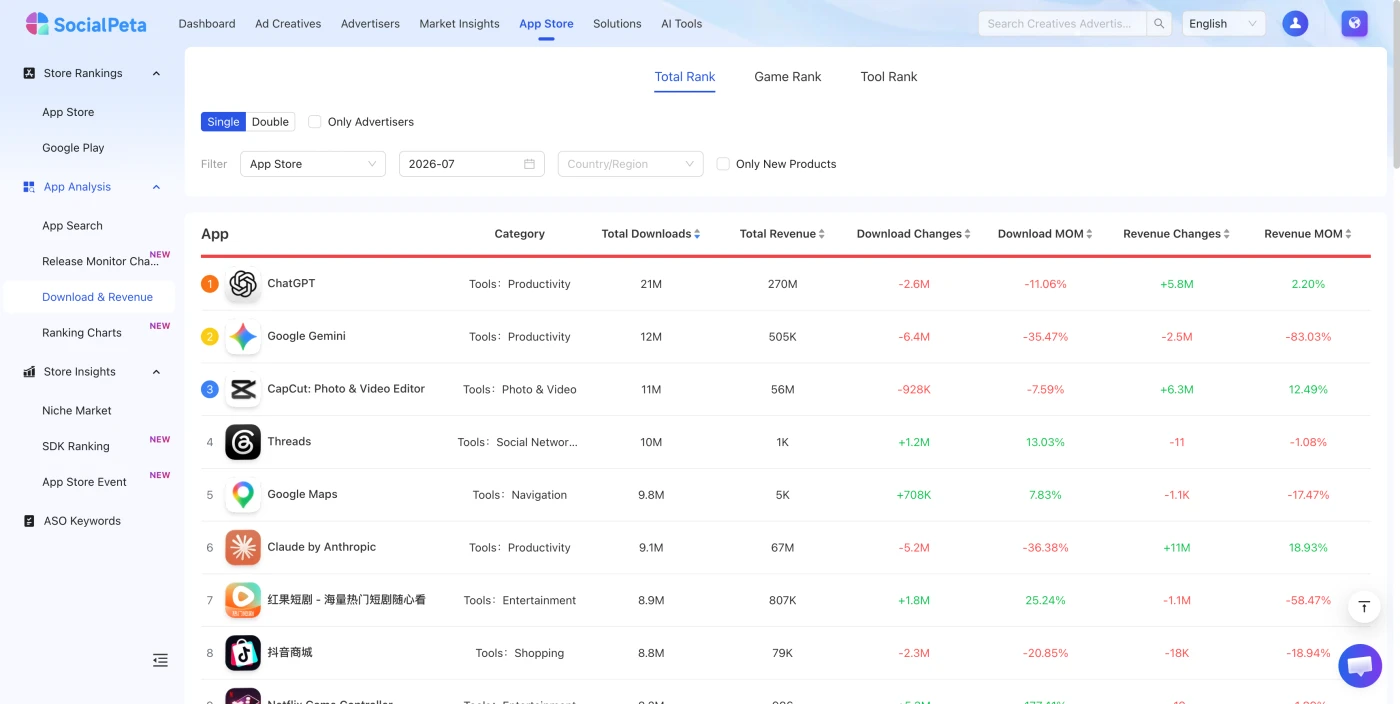Click the ChatGPT app name
The height and width of the screenshot is (704, 1400).
tap(291, 284)
